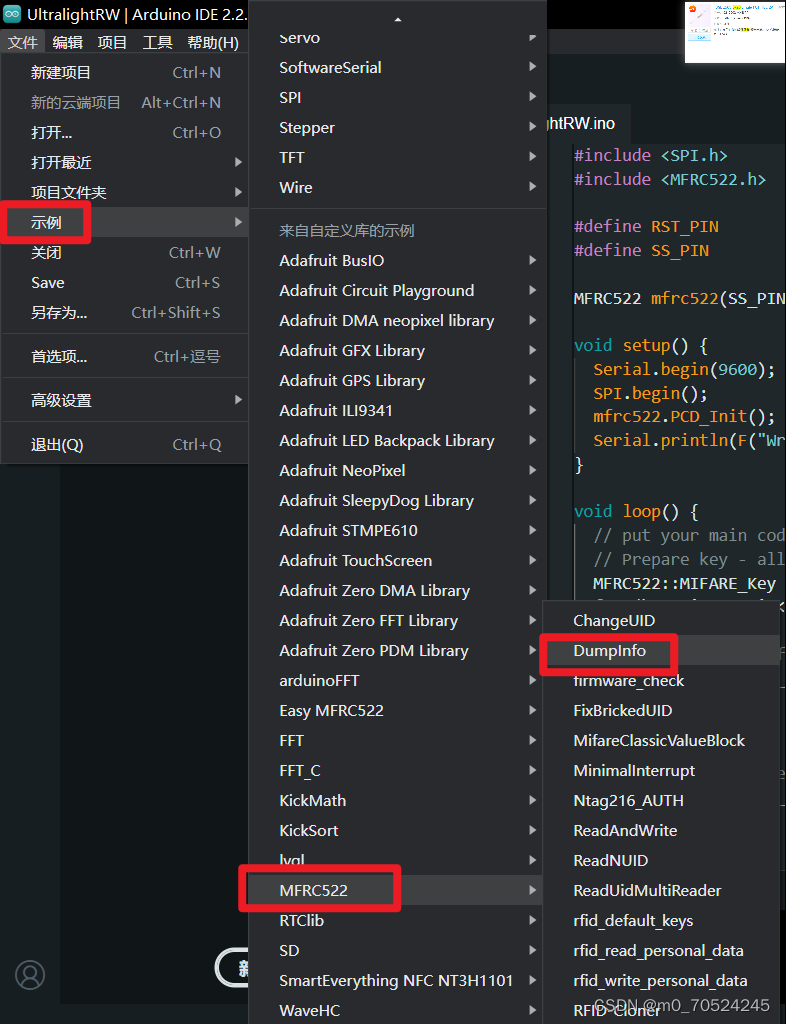Load the ChangeUID example

pyautogui.click(x=663, y=620)
